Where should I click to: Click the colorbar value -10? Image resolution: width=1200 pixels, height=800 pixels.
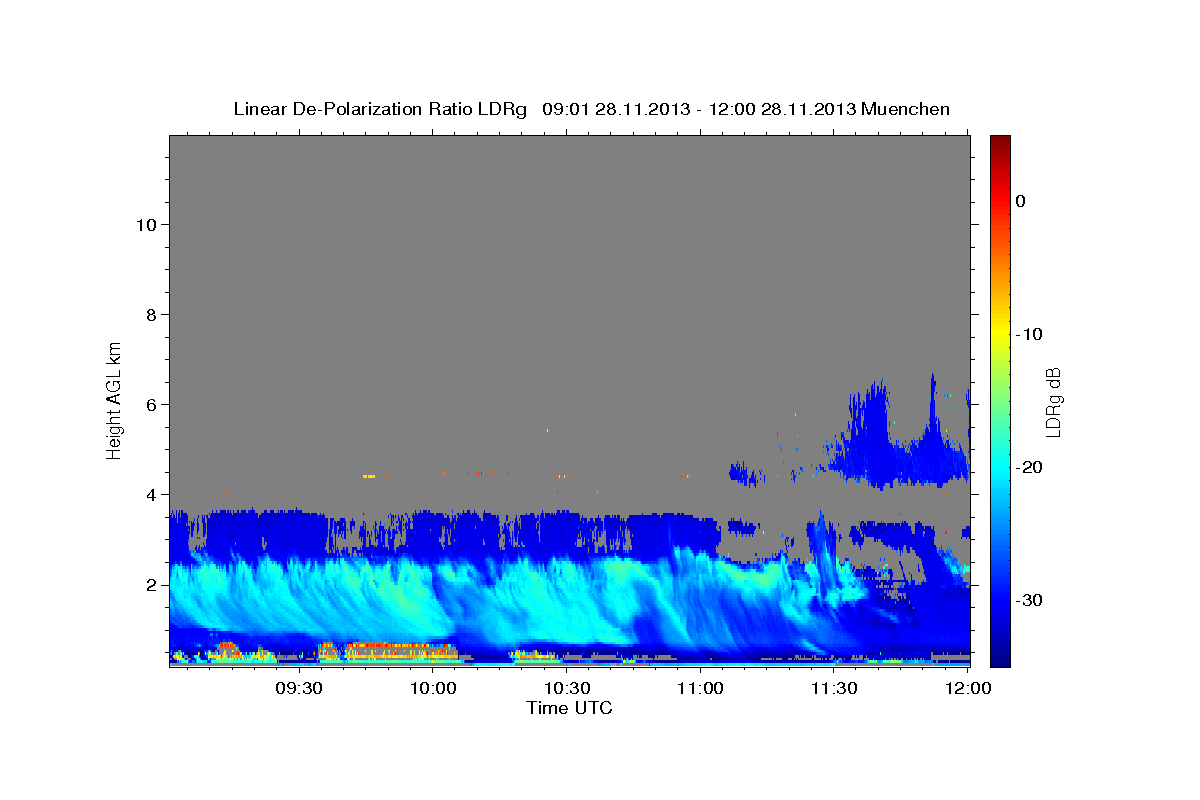point(1029,334)
